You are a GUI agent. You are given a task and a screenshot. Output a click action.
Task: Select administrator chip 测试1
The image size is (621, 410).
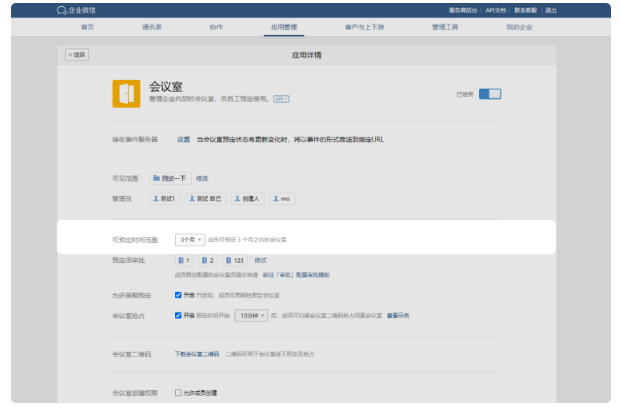[166, 199]
